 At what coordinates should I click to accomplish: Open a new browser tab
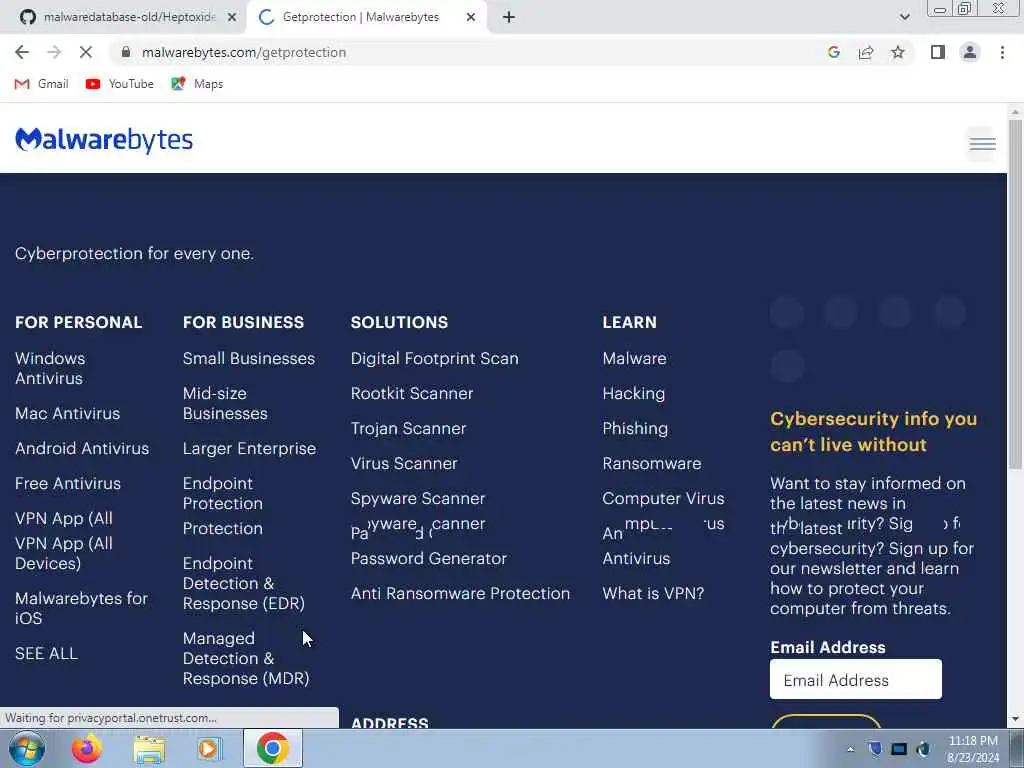pos(509,18)
